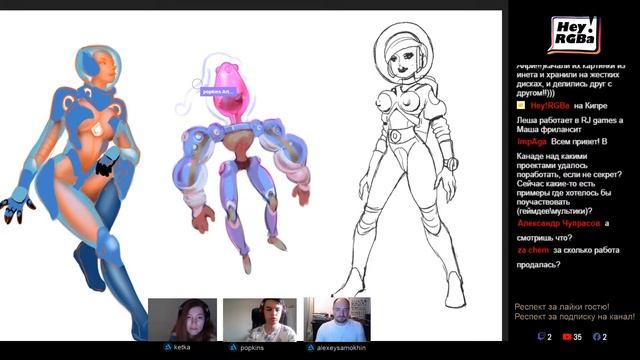This screenshot has width=640, height=360.
Task: Click the message 'смотришь что?'
Action: (x=544, y=238)
